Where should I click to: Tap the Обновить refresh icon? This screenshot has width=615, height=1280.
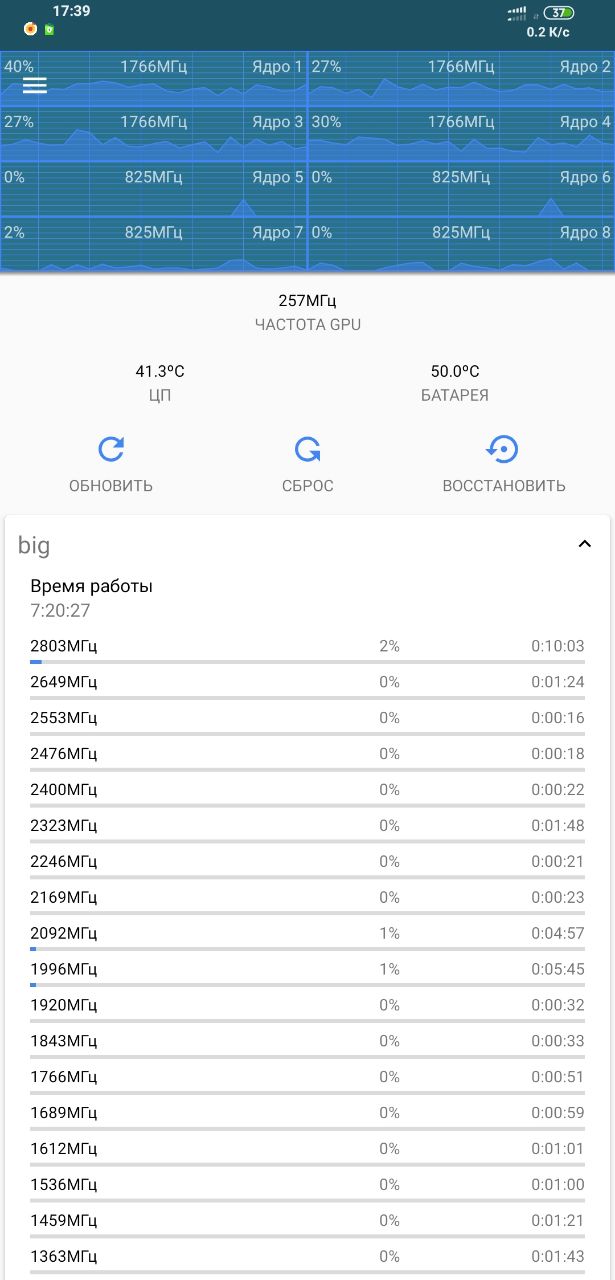pyautogui.click(x=111, y=450)
